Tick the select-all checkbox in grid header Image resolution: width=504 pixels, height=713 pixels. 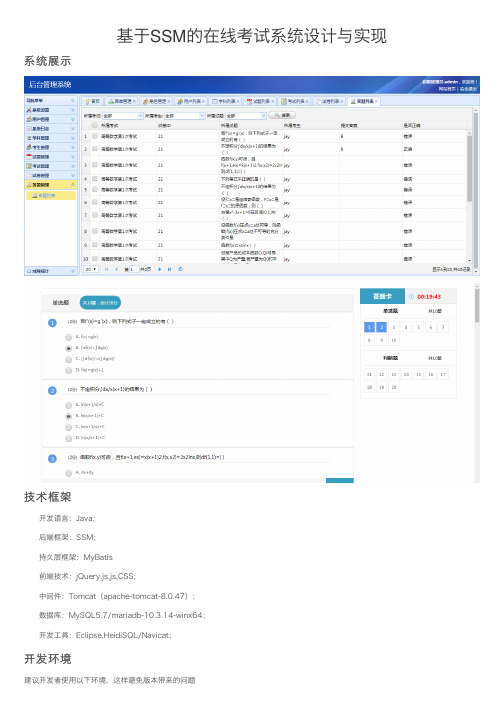click(95, 125)
